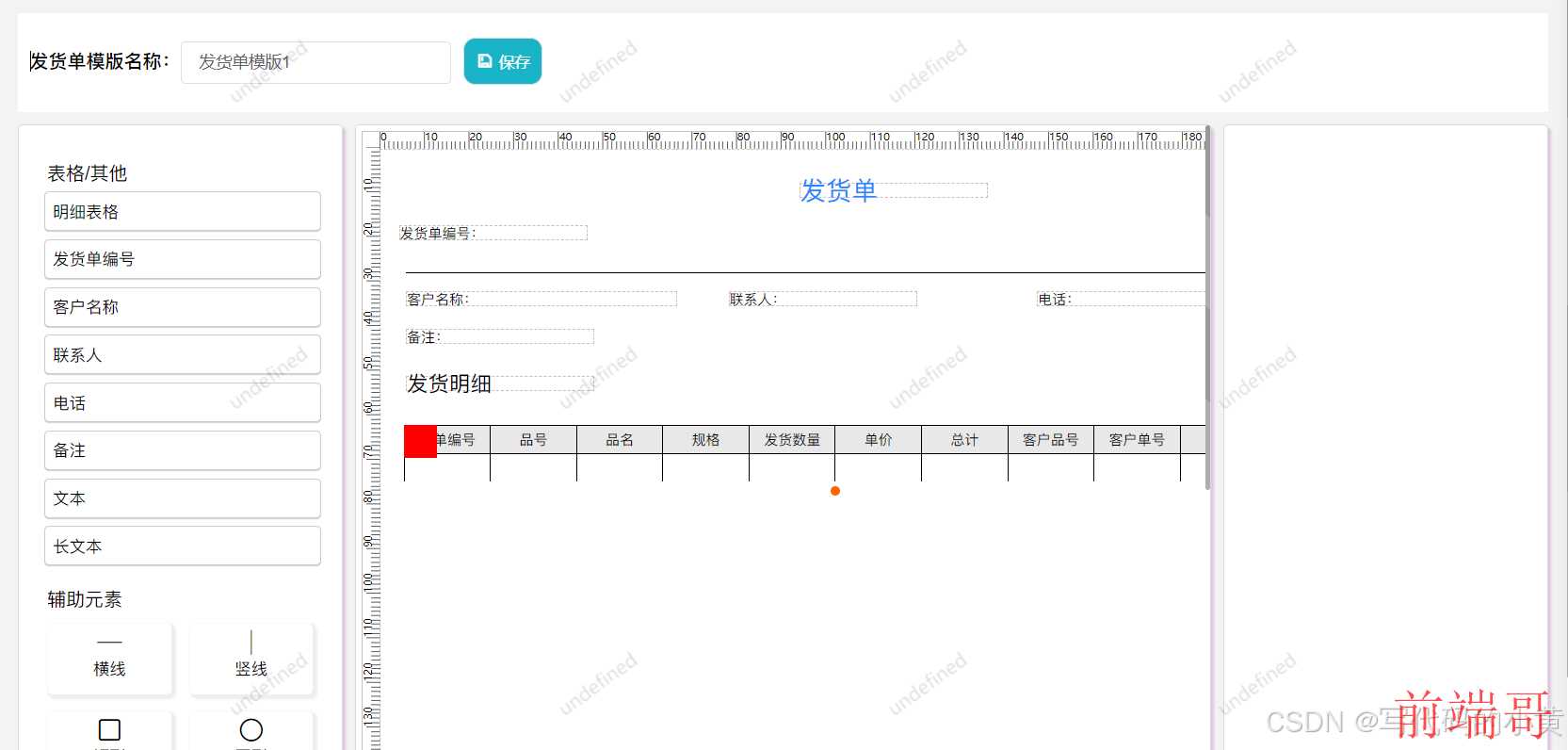Click the 品号 table column header
The image size is (1568, 750).
(533, 440)
